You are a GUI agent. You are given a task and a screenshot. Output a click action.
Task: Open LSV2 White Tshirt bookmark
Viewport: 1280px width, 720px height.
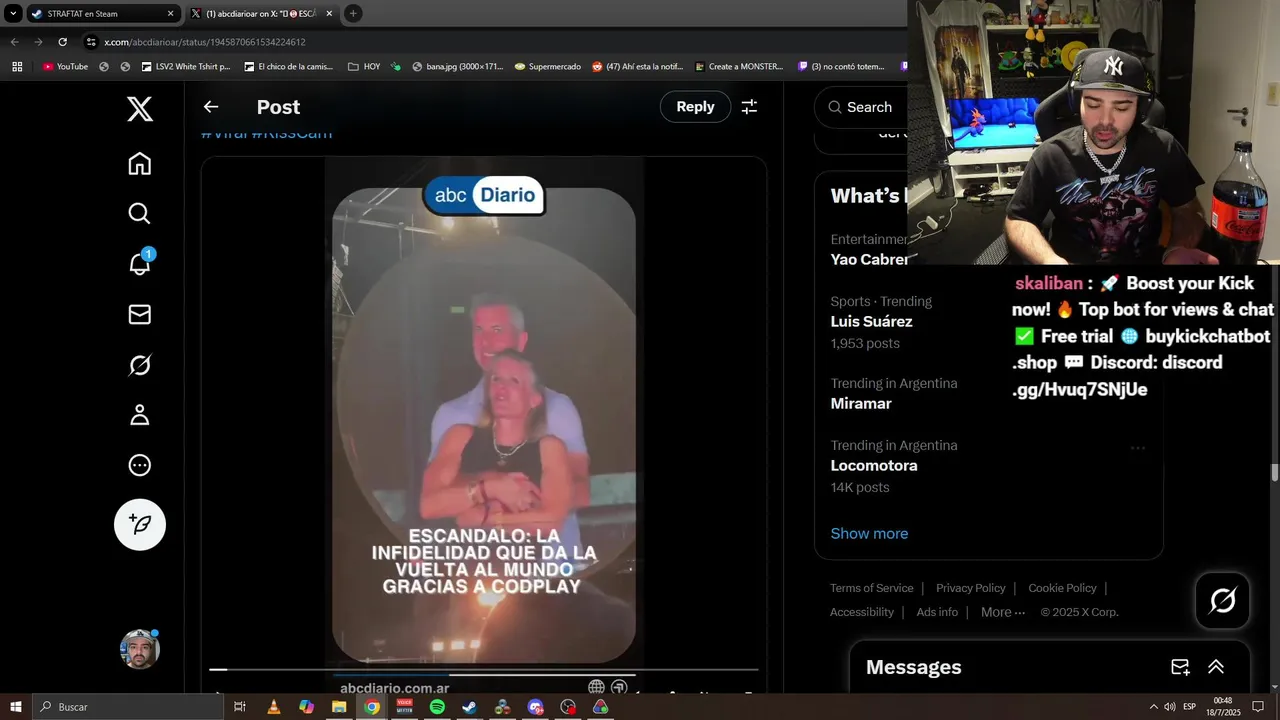click(186, 67)
